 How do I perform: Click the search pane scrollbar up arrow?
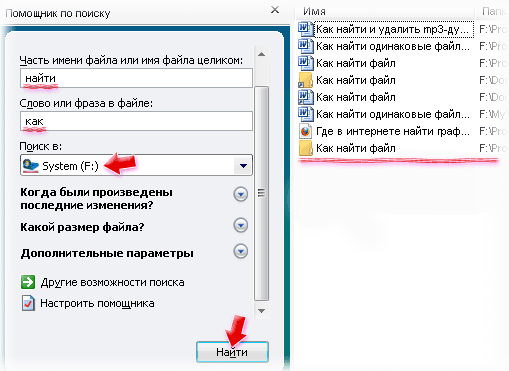pyautogui.click(x=262, y=54)
